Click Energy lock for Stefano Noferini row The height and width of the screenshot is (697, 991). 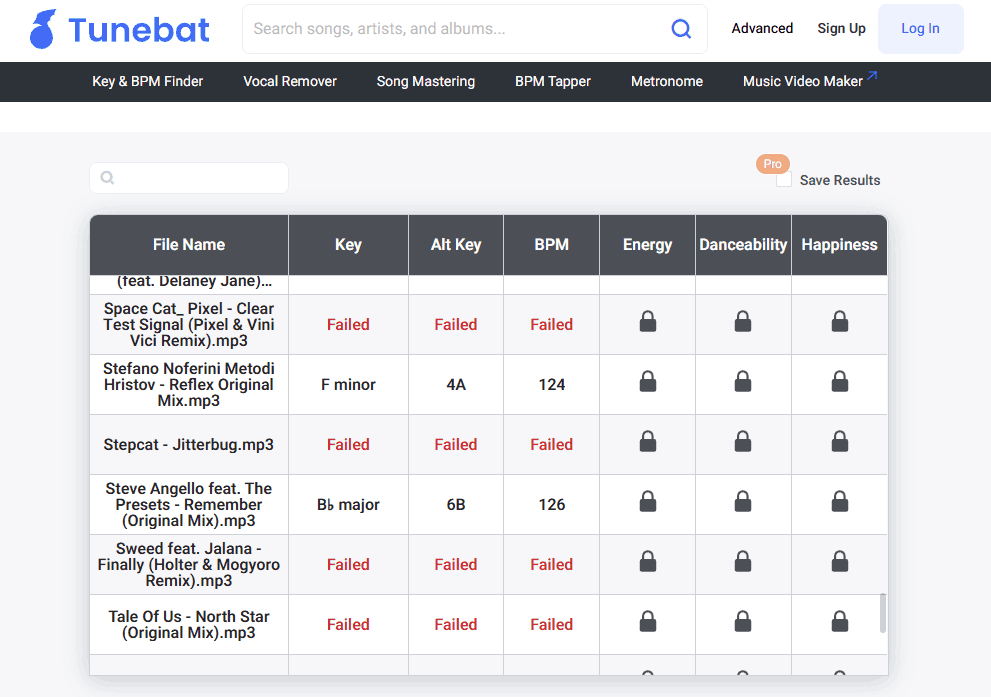pos(648,382)
